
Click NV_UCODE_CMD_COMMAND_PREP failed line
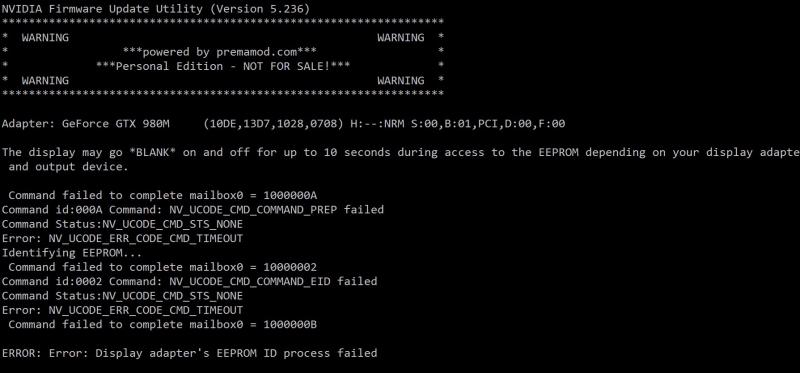click(x=193, y=210)
